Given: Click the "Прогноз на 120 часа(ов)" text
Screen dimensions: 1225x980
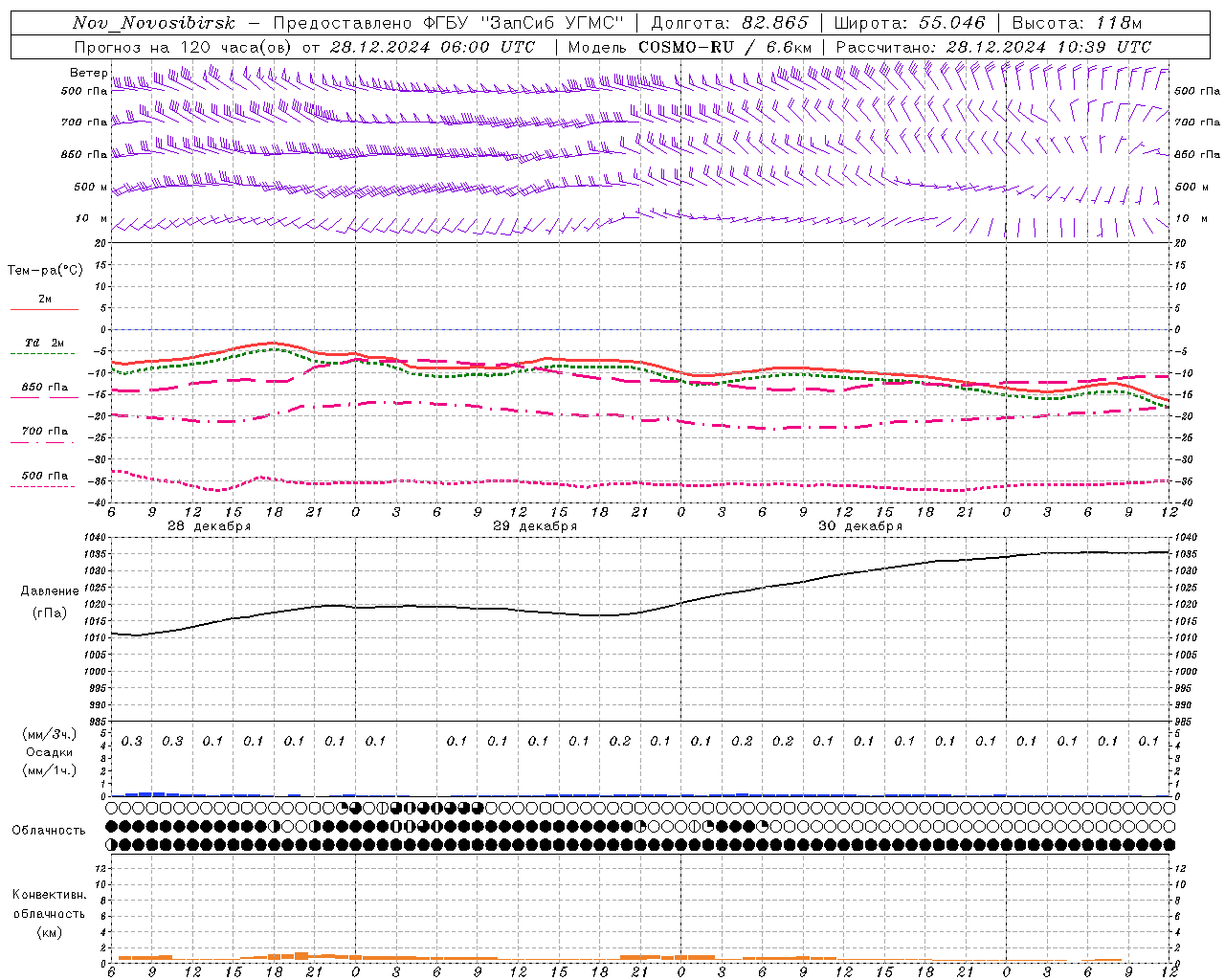Looking at the screenshot, I should (x=184, y=47).
